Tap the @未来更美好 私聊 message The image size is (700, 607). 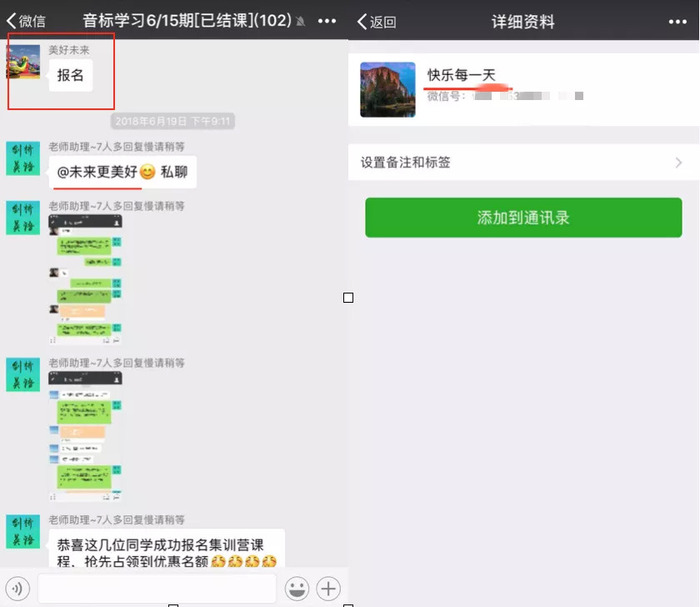click(x=121, y=172)
